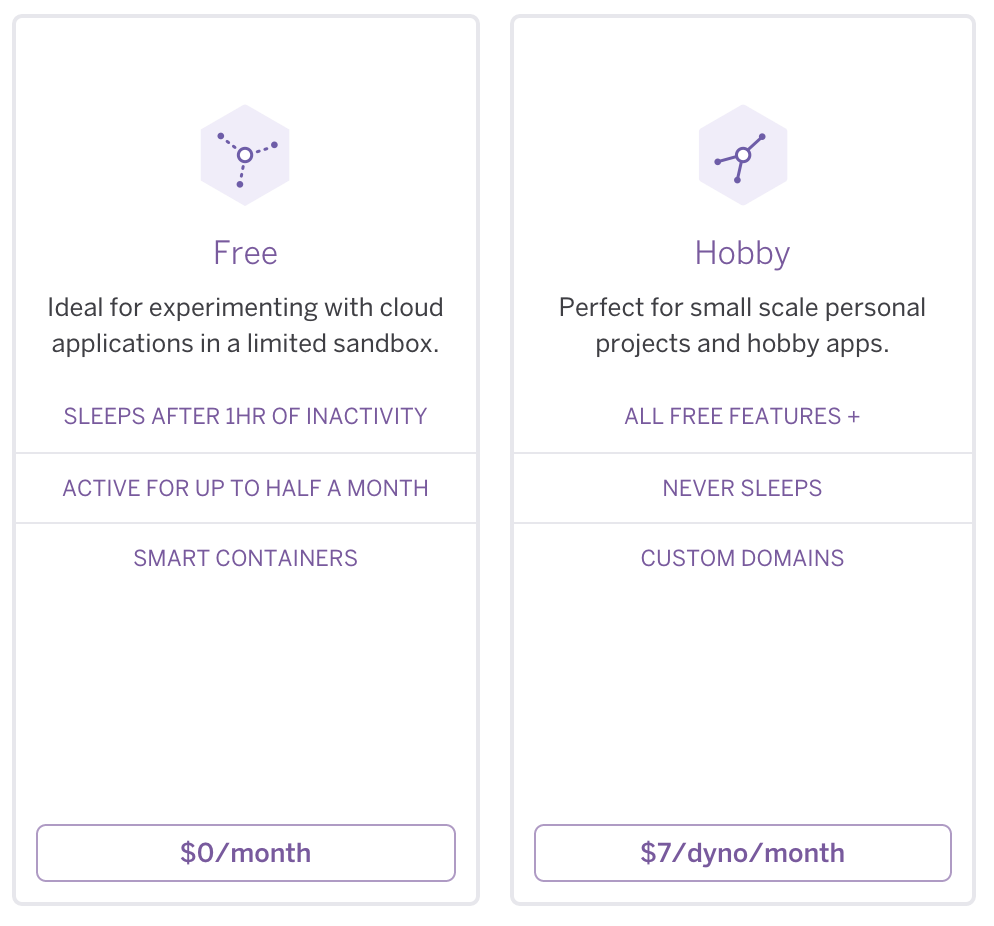Click the Hobby plan connected-node hexagon icon

coord(742,155)
